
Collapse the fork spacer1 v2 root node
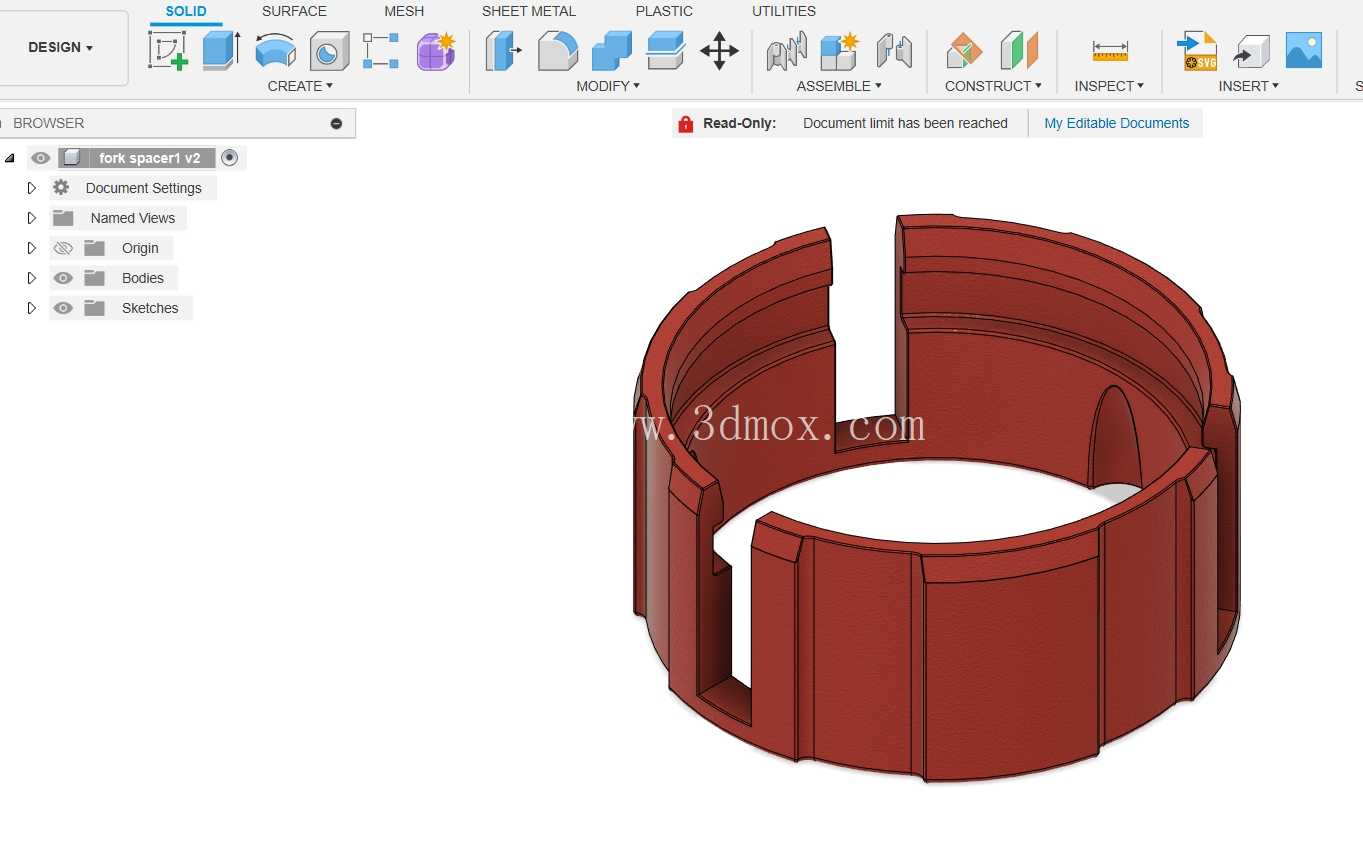point(10,158)
